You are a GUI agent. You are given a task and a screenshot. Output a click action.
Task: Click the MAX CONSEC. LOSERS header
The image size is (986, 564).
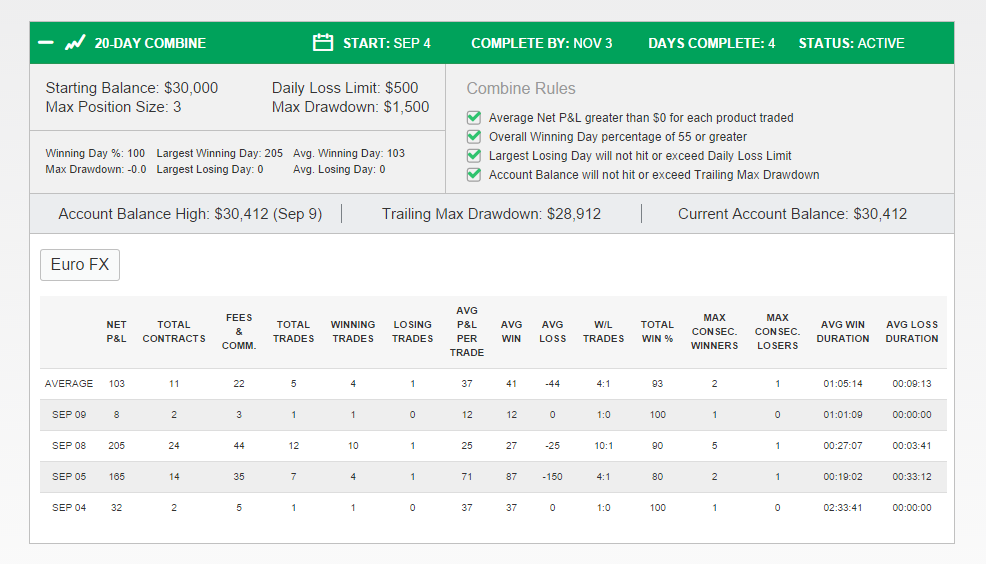click(777, 331)
